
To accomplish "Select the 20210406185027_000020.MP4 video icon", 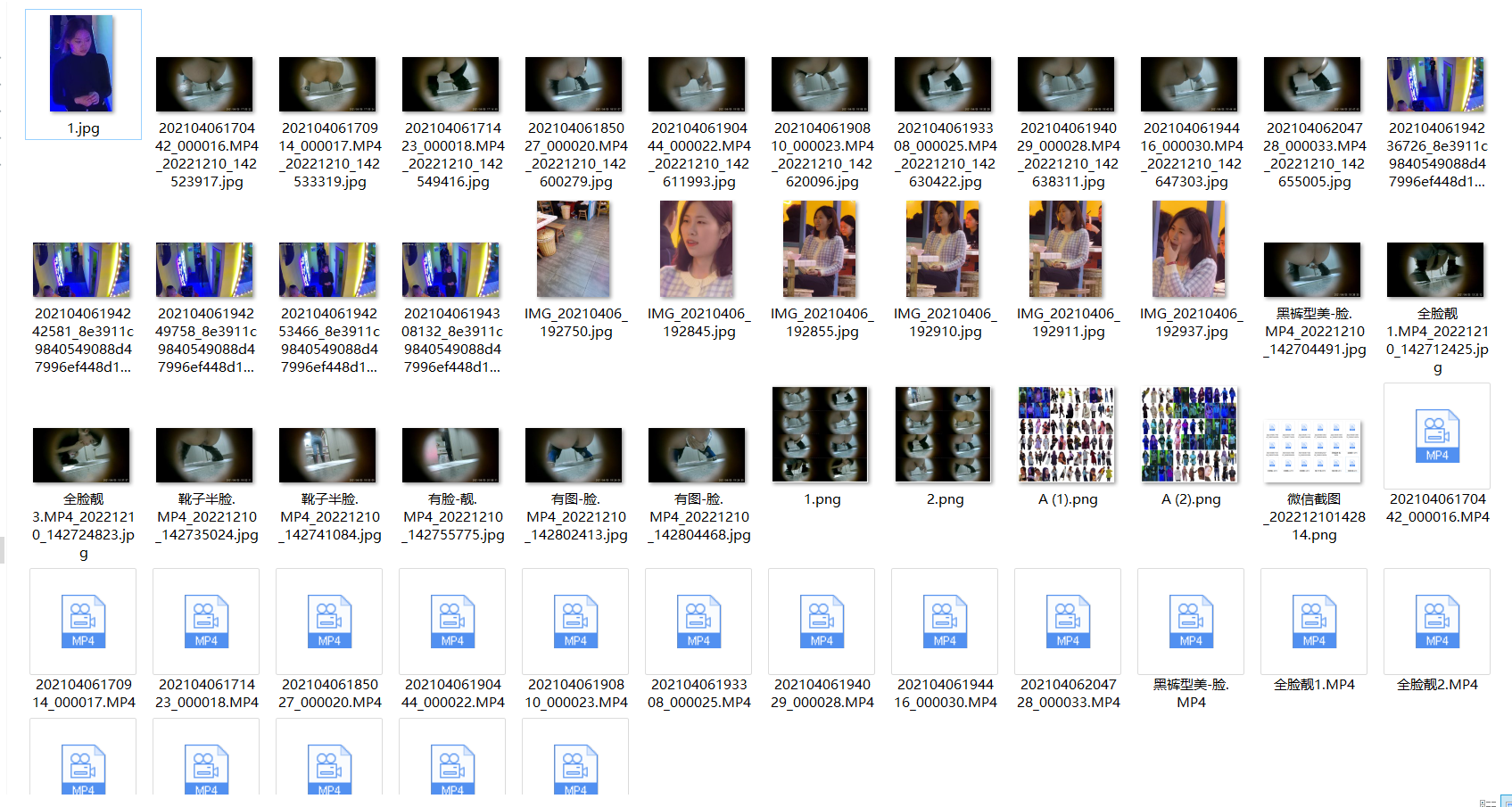I will pos(328,622).
